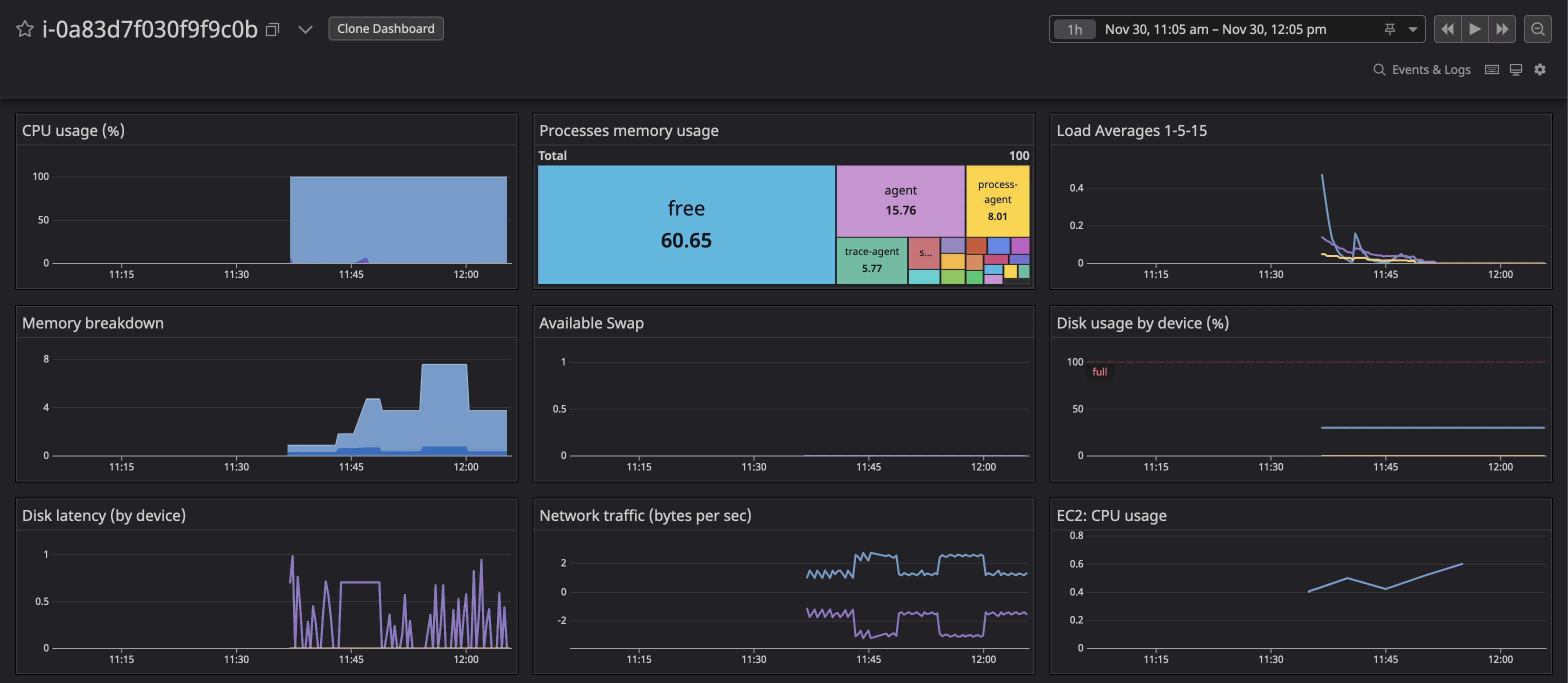Click the Load Averages 1-5-15 title
Viewport: 1568px width, 683px height.
click(1131, 130)
